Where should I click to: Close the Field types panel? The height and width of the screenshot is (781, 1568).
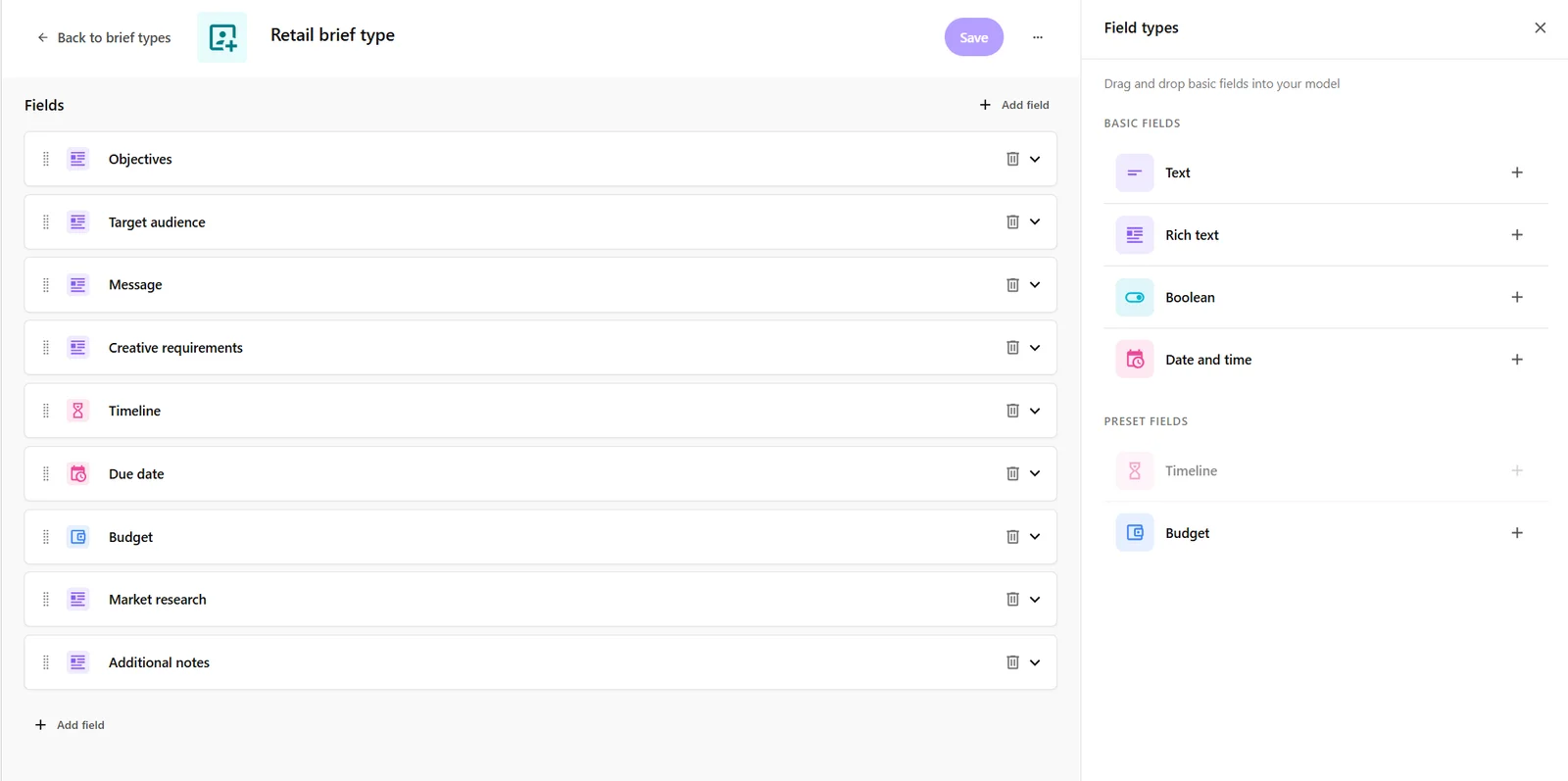point(1541,27)
